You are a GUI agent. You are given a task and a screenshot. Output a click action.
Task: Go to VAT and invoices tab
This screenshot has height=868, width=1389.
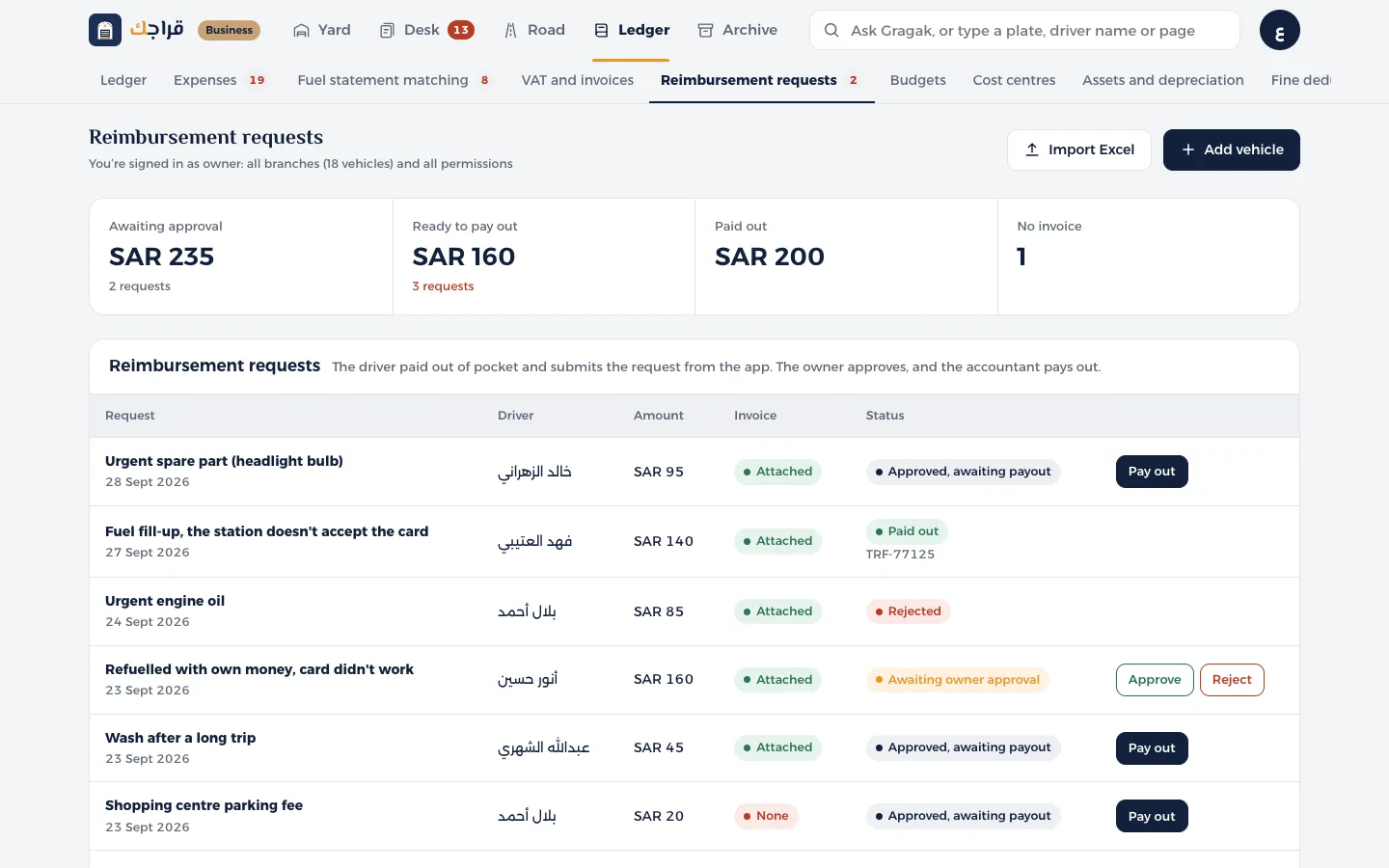pyautogui.click(x=578, y=80)
